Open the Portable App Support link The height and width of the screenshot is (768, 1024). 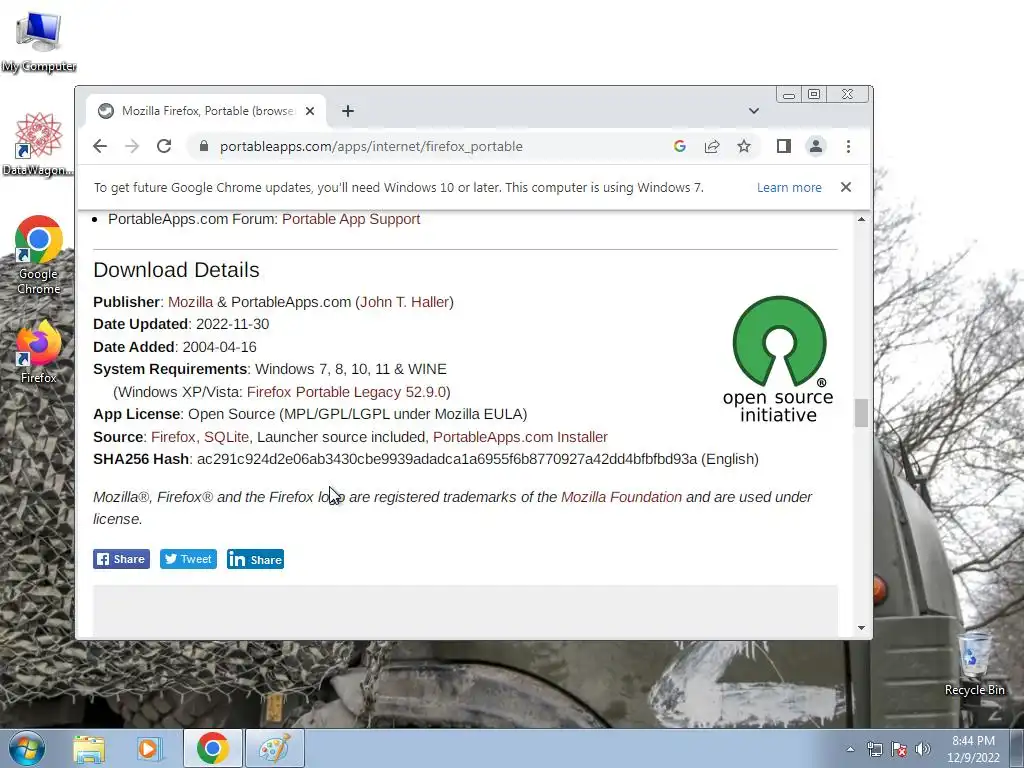click(351, 219)
